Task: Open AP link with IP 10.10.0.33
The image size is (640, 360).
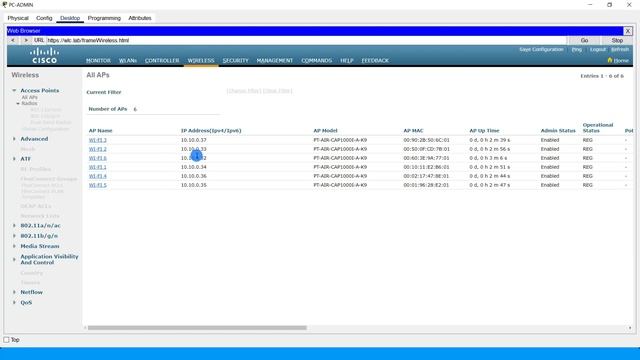Action: [x=98, y=149]
